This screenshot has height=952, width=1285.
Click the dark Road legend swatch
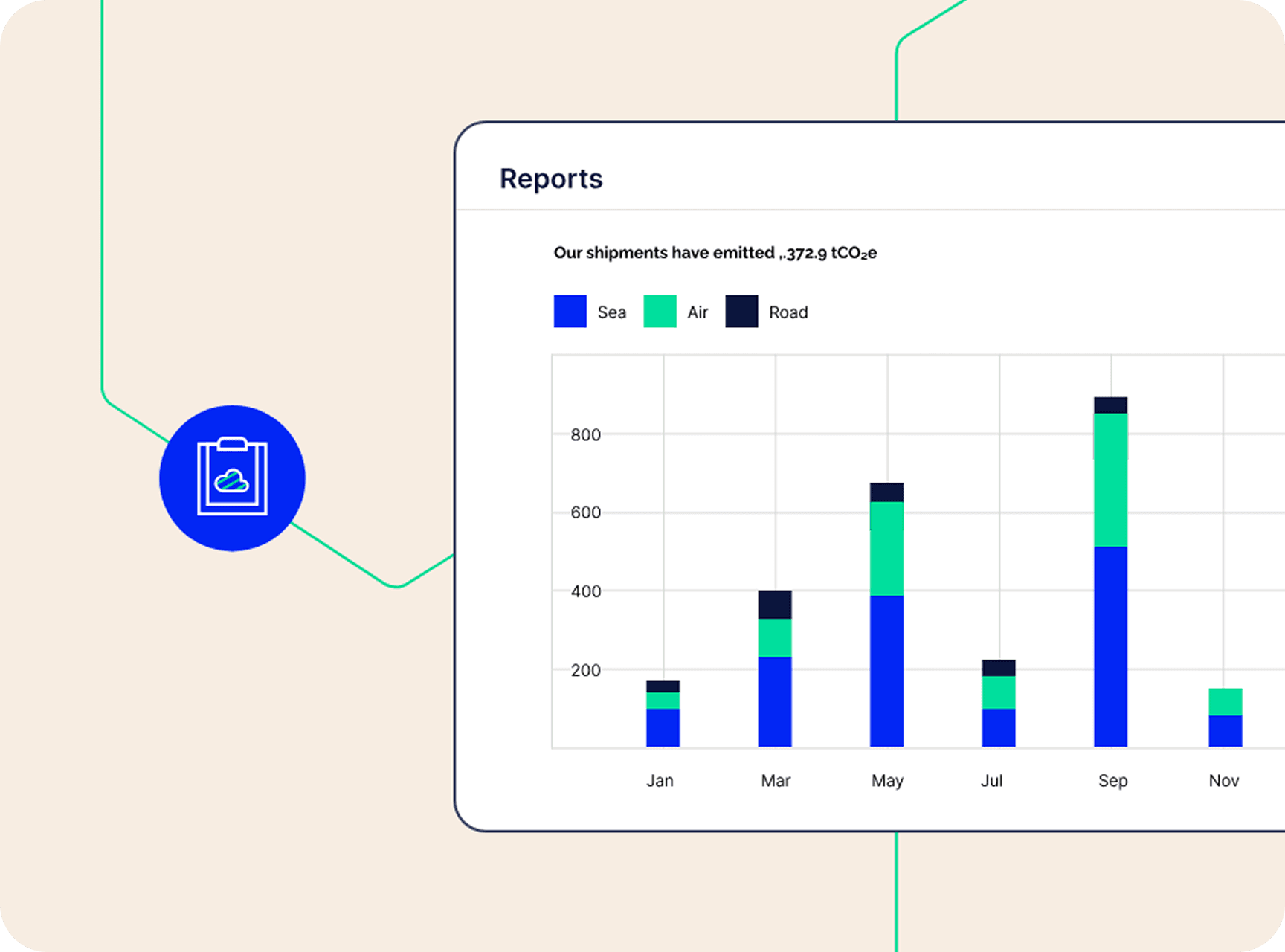coord(741,312)
